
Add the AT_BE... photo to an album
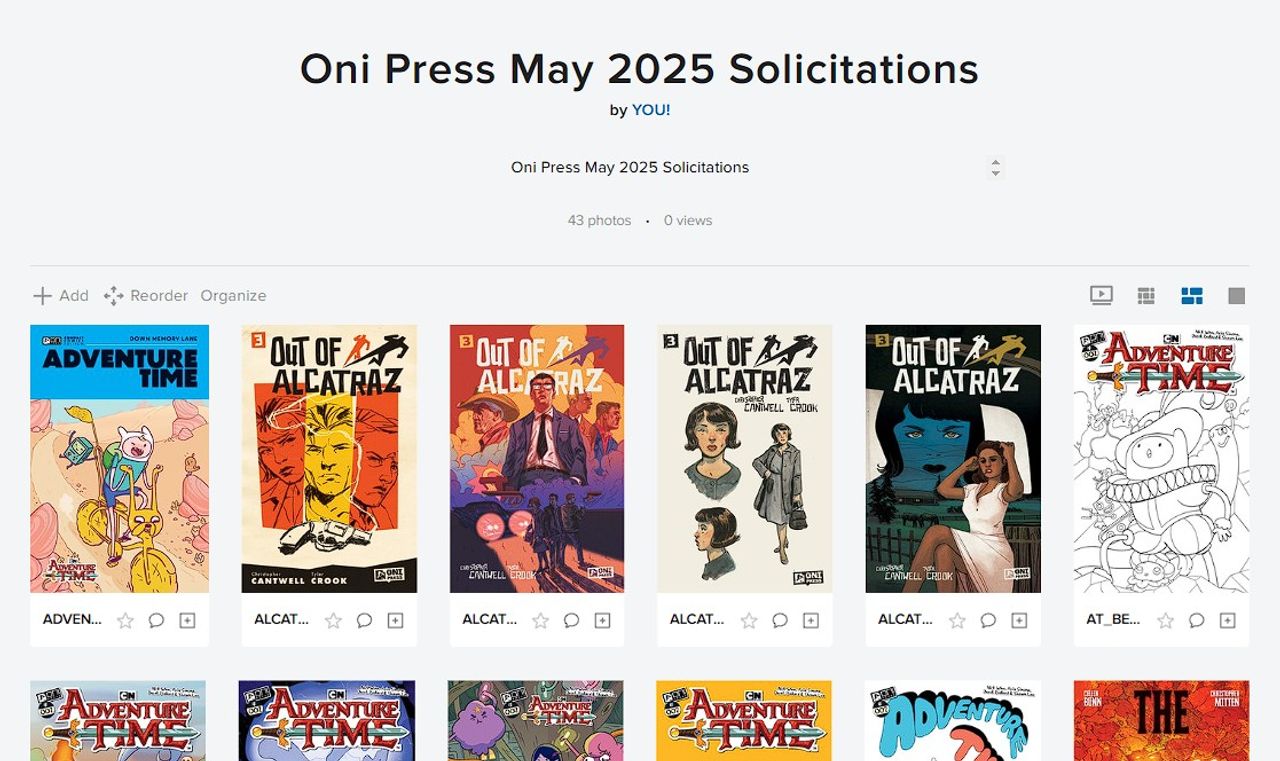point(1227,621)
